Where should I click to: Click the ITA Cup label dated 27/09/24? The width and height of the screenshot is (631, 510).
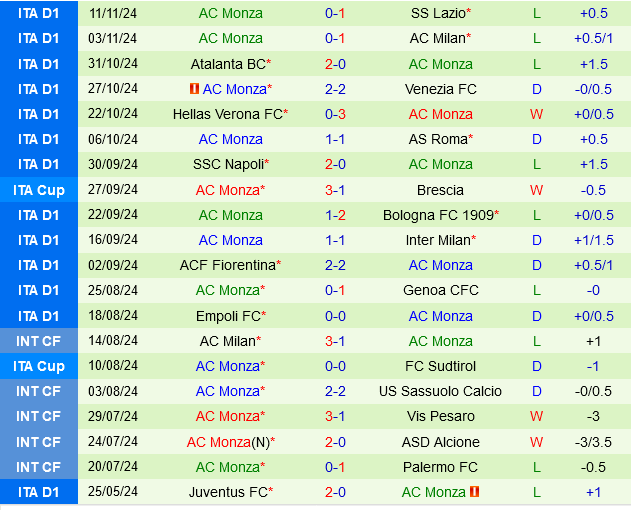point(39,190)
